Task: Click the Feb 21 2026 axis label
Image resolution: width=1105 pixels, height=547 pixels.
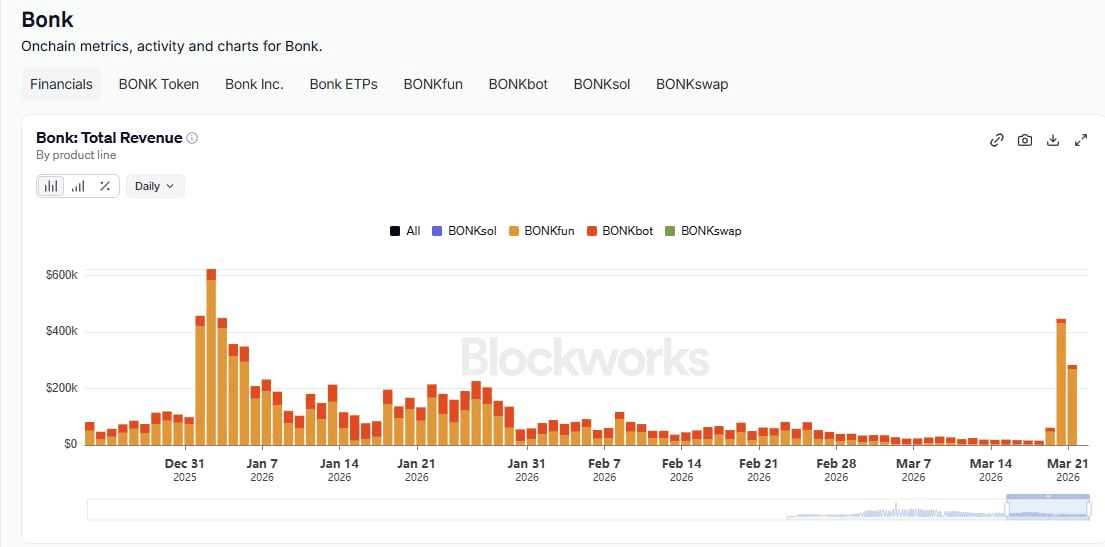Action: [759, 469]
